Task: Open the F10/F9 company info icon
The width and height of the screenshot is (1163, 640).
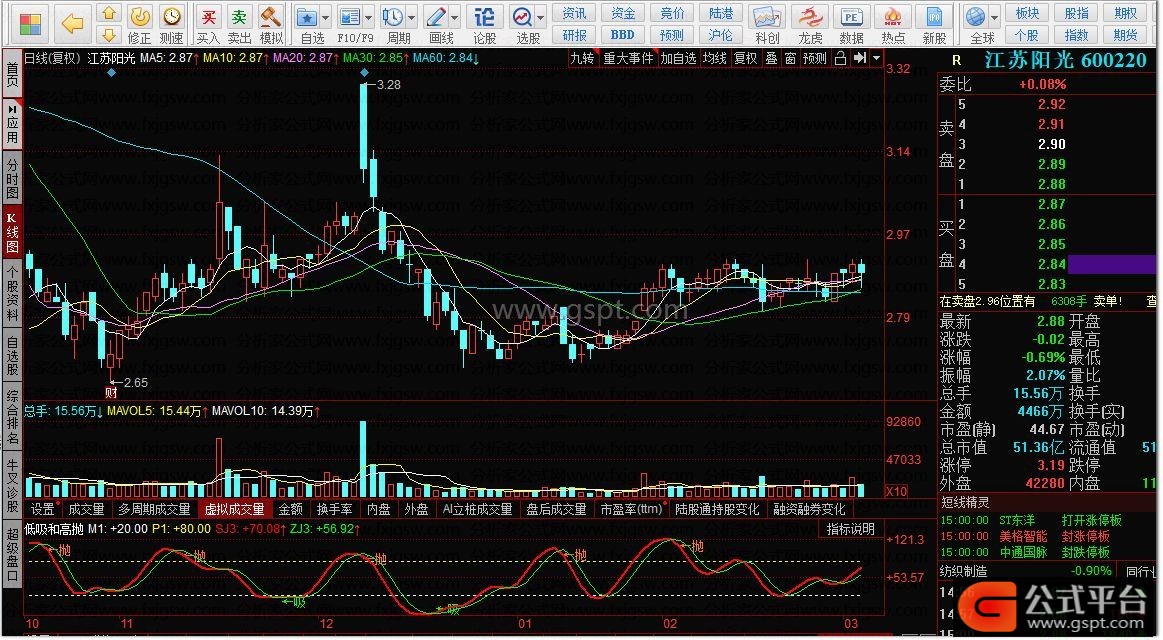Action: [348, 16]
